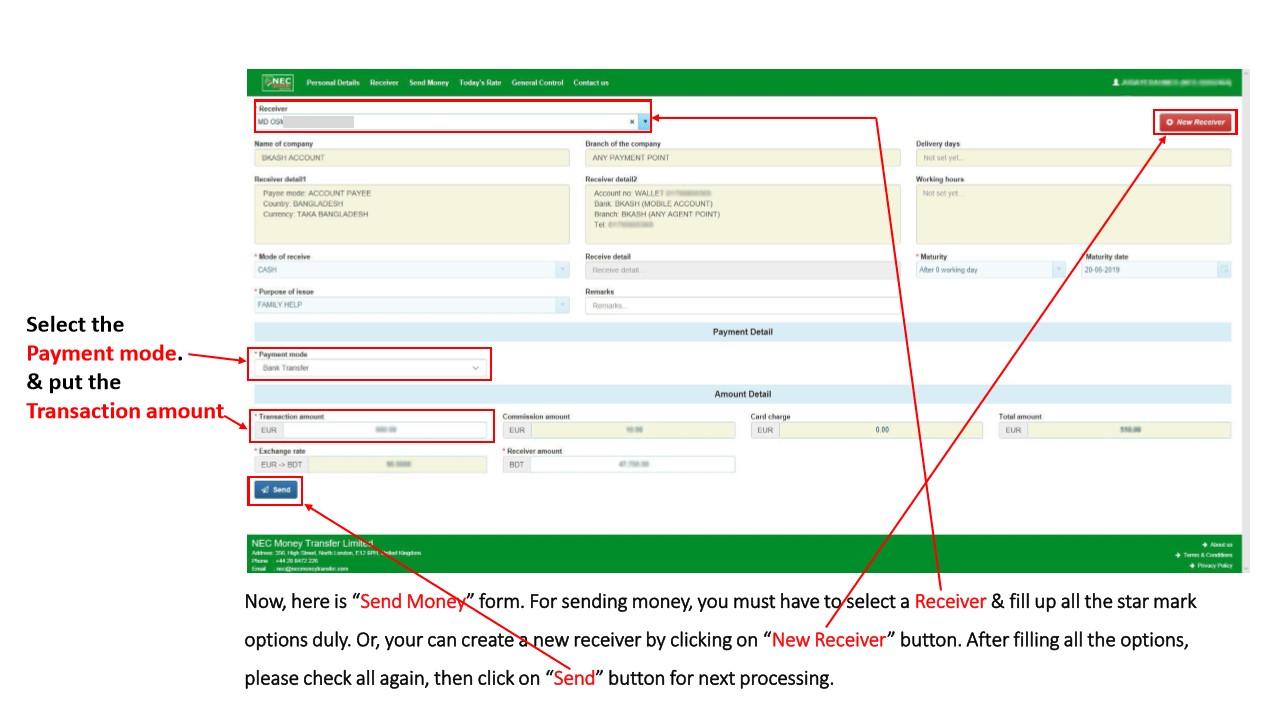The height and width of the screenshot is (718, 1277).
Task: Open the Maturity dropdown
Action: [x=1058, y=270]
